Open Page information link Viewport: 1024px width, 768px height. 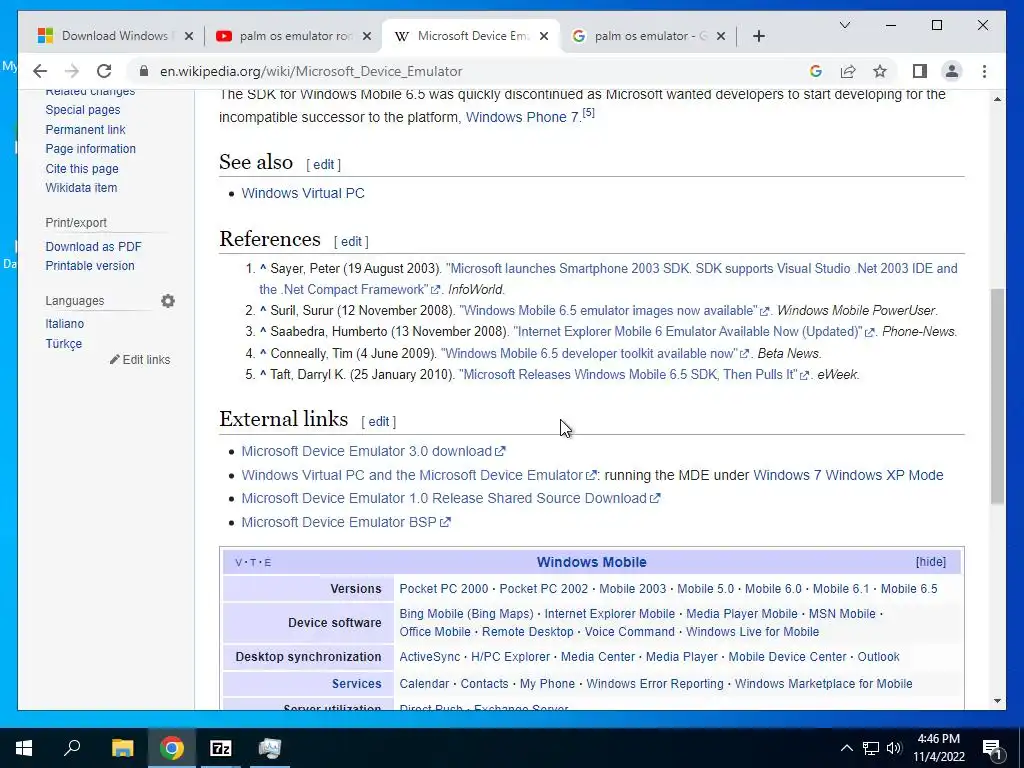91,149
